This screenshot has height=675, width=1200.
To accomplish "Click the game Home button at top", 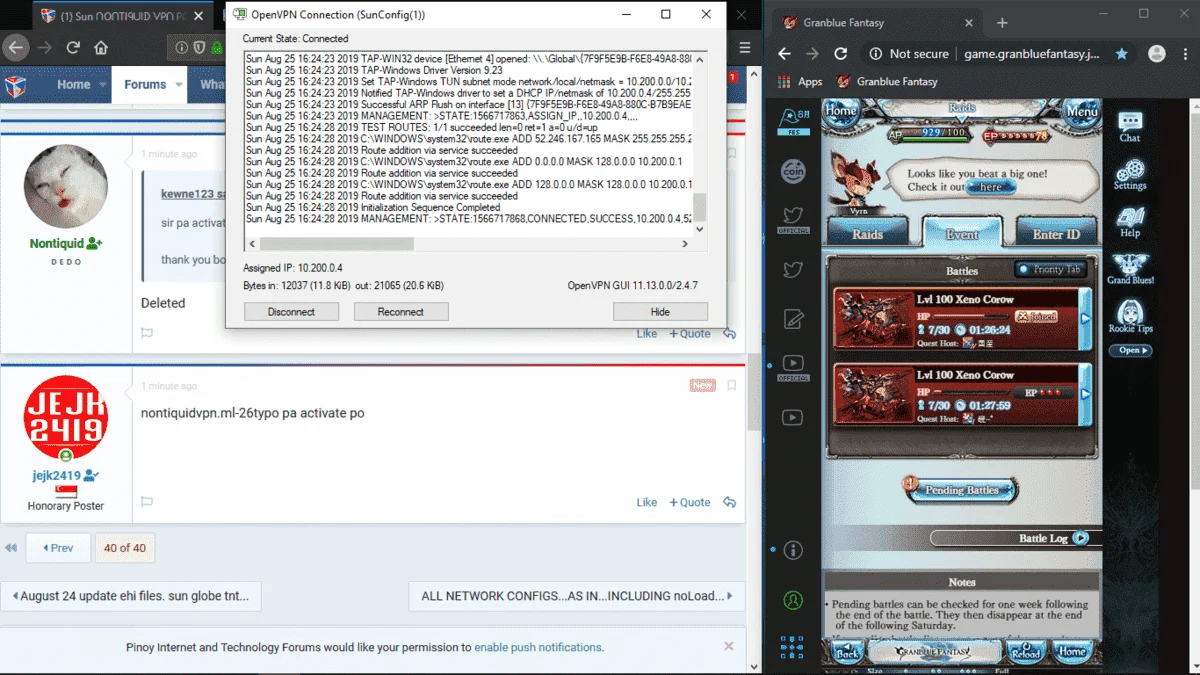I will [843, 112].
